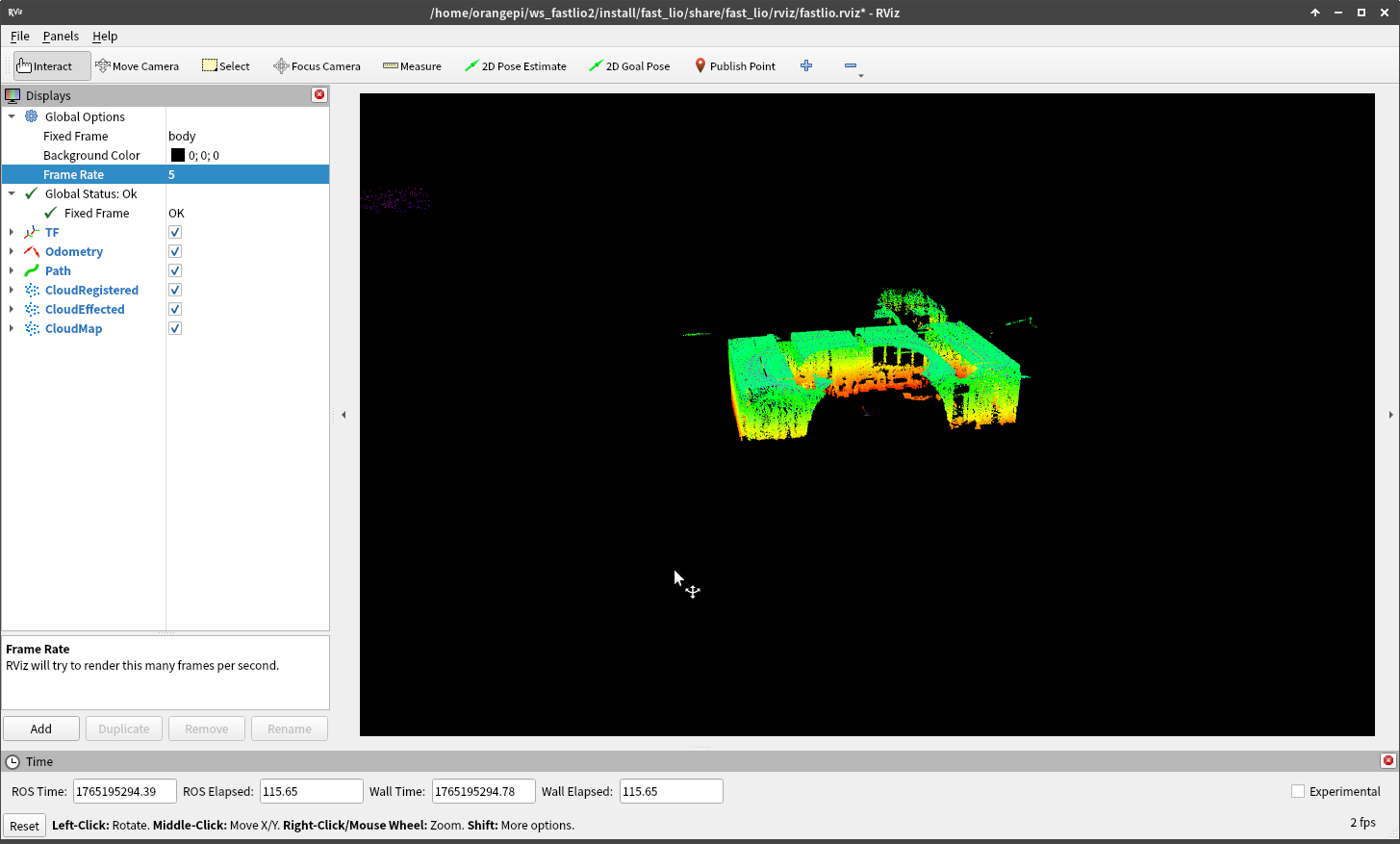Screen dimensions: 1400x844
Task: Open the toolbar overflow dropdown arrow
Action: click(x=861, y=75)
